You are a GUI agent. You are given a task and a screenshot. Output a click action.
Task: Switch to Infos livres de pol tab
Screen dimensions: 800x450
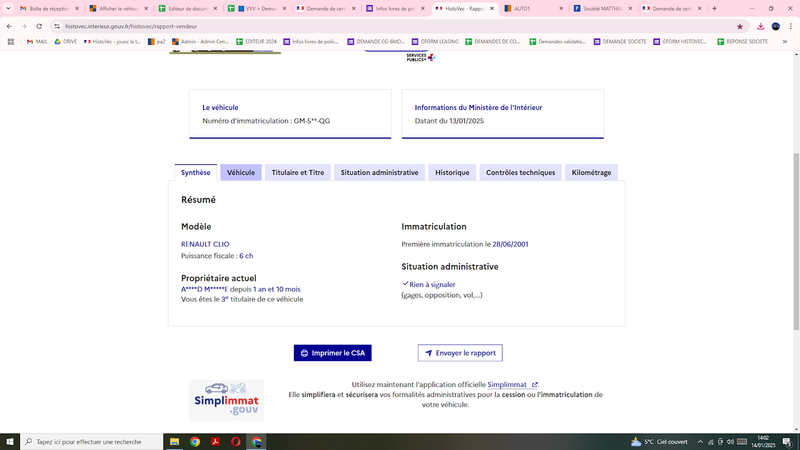tap(395, 9)
